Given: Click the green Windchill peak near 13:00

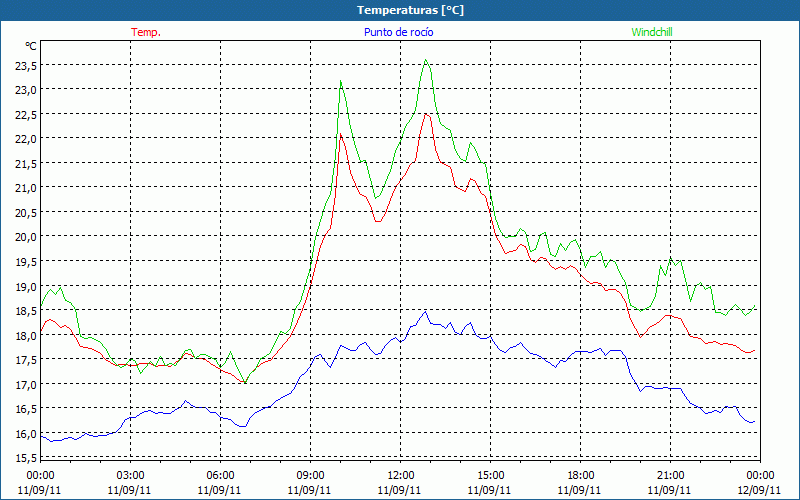Looking at the screenshot, I should [x=426, y=60].
